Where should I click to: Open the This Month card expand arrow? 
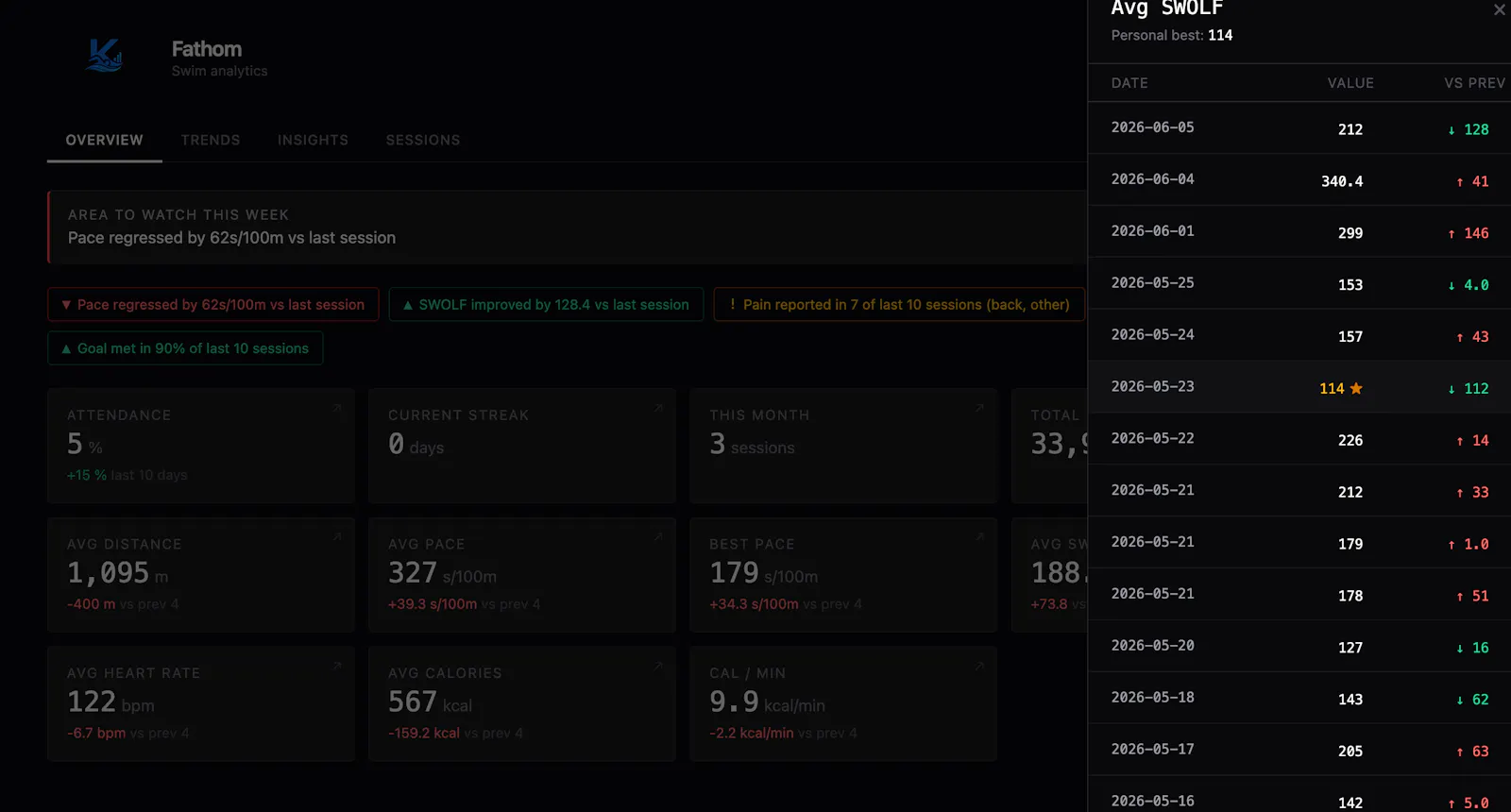tap(979, 408)
